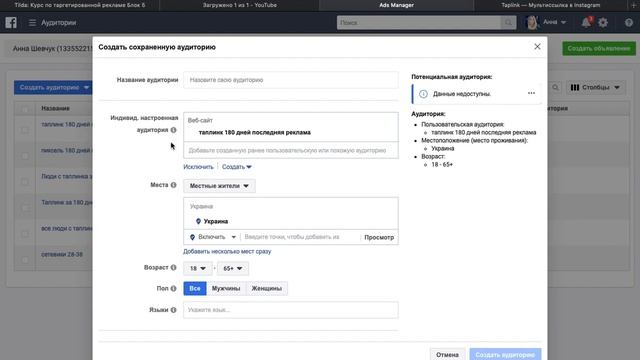Click the search icon in audiences table toolbar

tap(555, 87)
